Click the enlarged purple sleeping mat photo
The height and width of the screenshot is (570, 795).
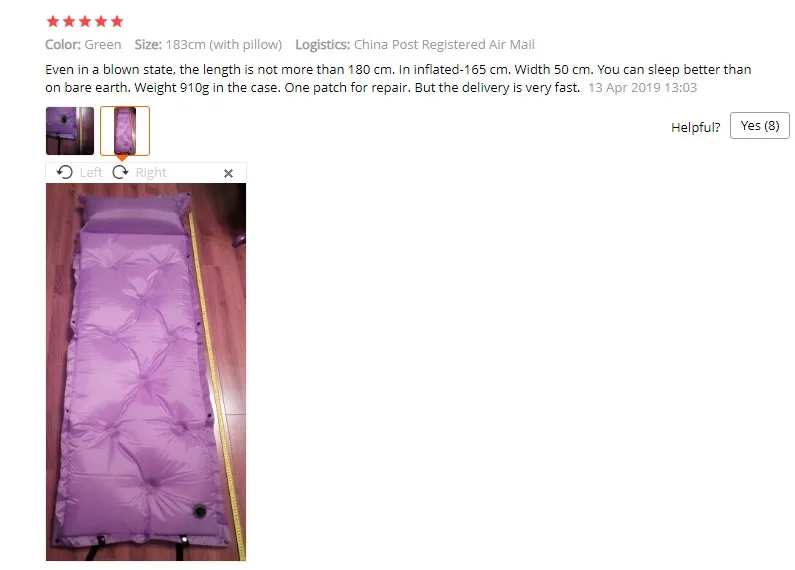[146, 372]
